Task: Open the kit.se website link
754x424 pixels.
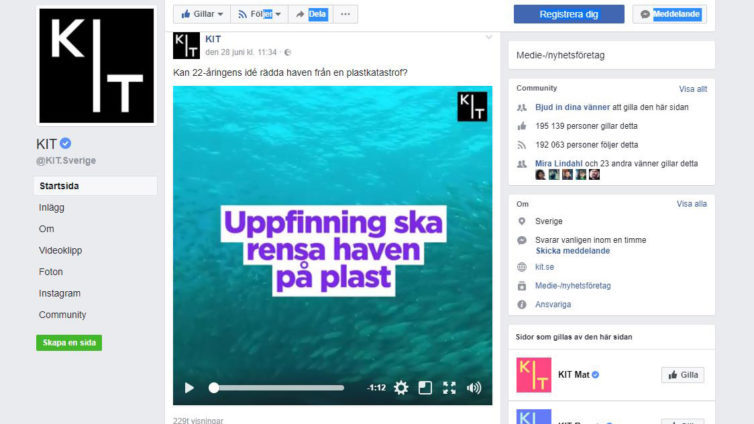Action: point(544,267)
